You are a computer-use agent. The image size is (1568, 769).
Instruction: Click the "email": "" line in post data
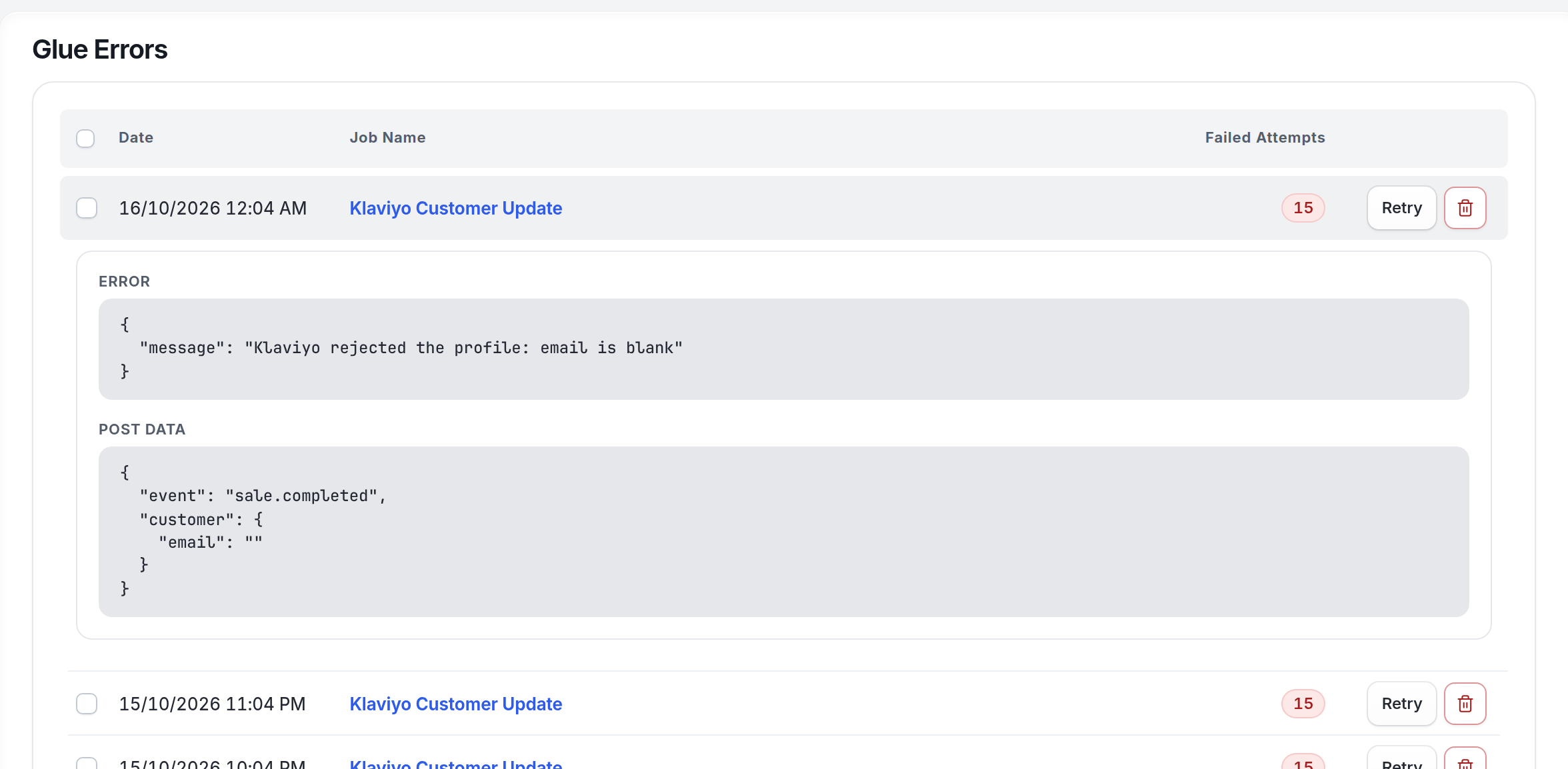(211, 542)
